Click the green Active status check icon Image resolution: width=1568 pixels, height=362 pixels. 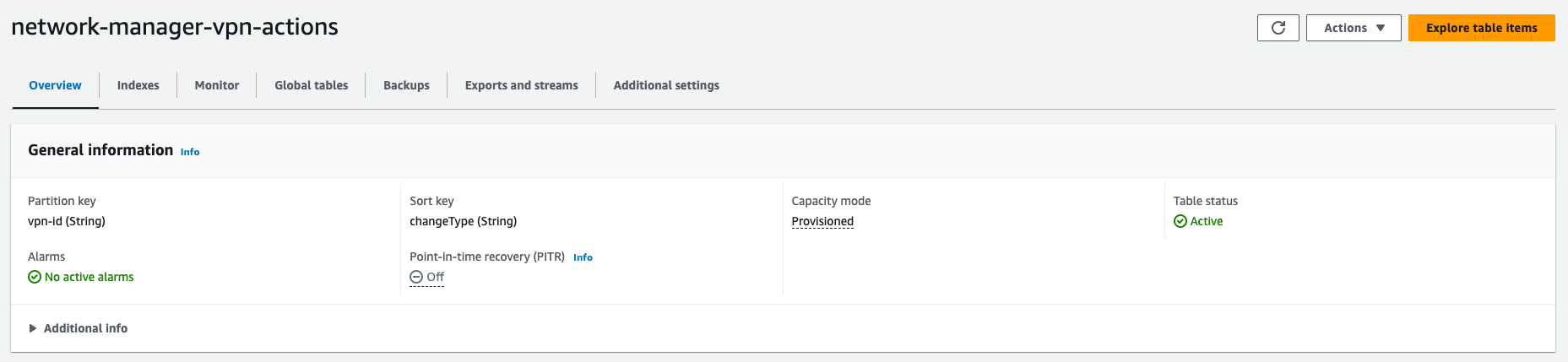1180,221
